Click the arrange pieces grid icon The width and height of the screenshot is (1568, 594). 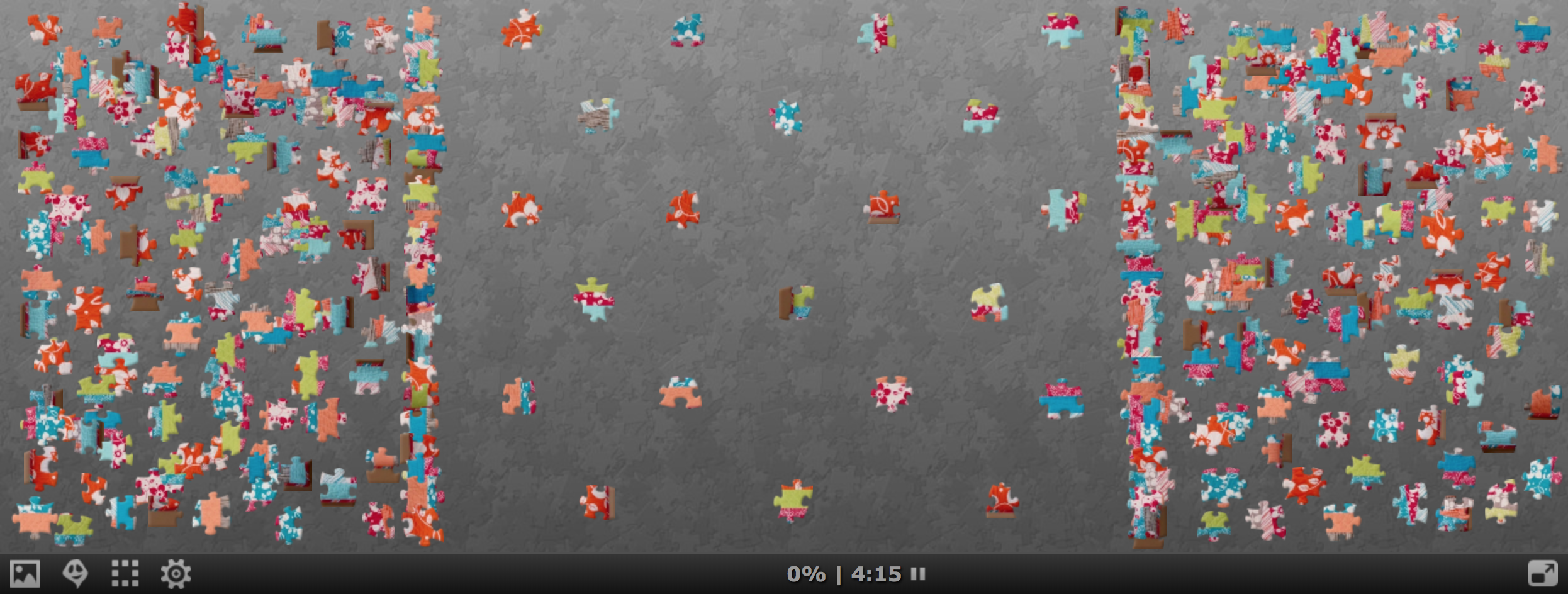[125, 574]
